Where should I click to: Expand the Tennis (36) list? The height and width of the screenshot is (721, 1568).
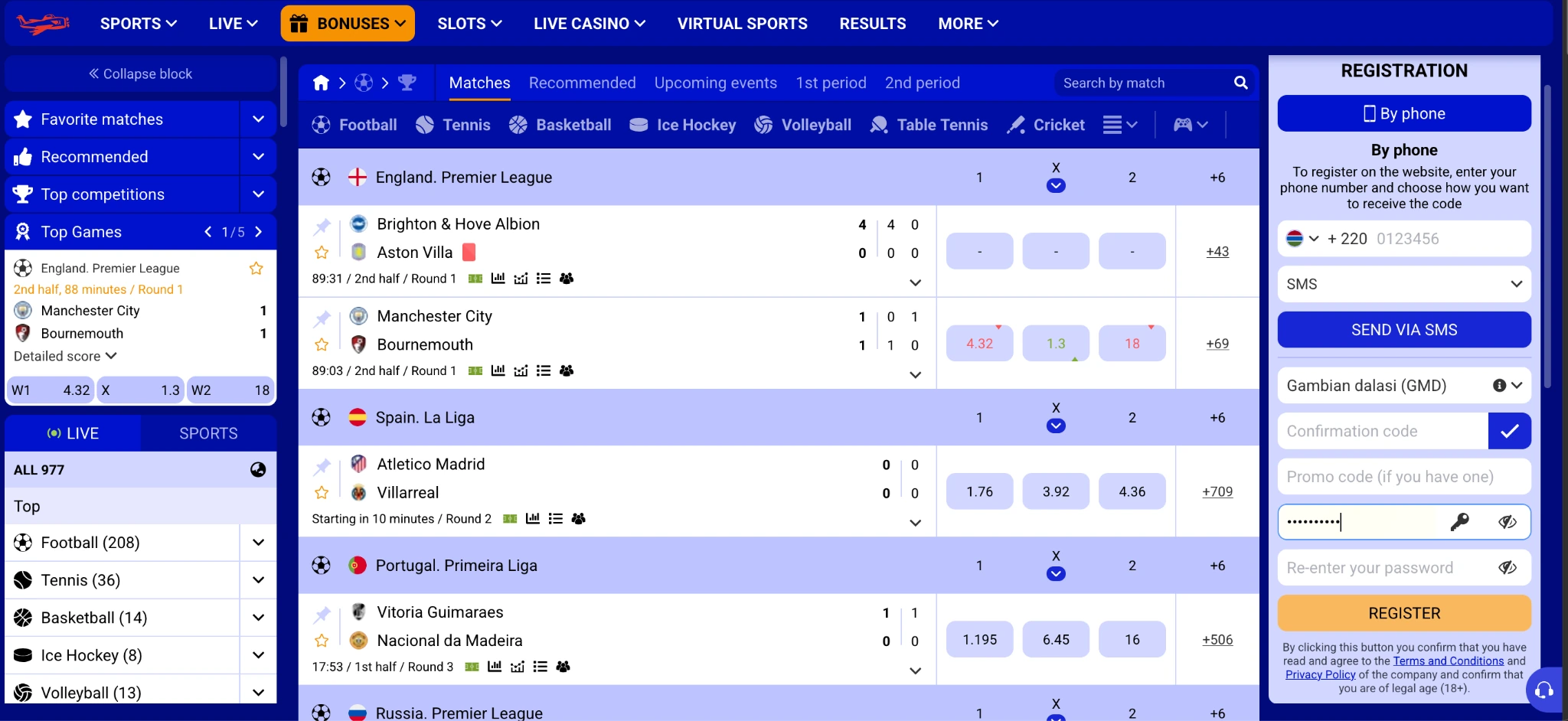pos(258,580)
